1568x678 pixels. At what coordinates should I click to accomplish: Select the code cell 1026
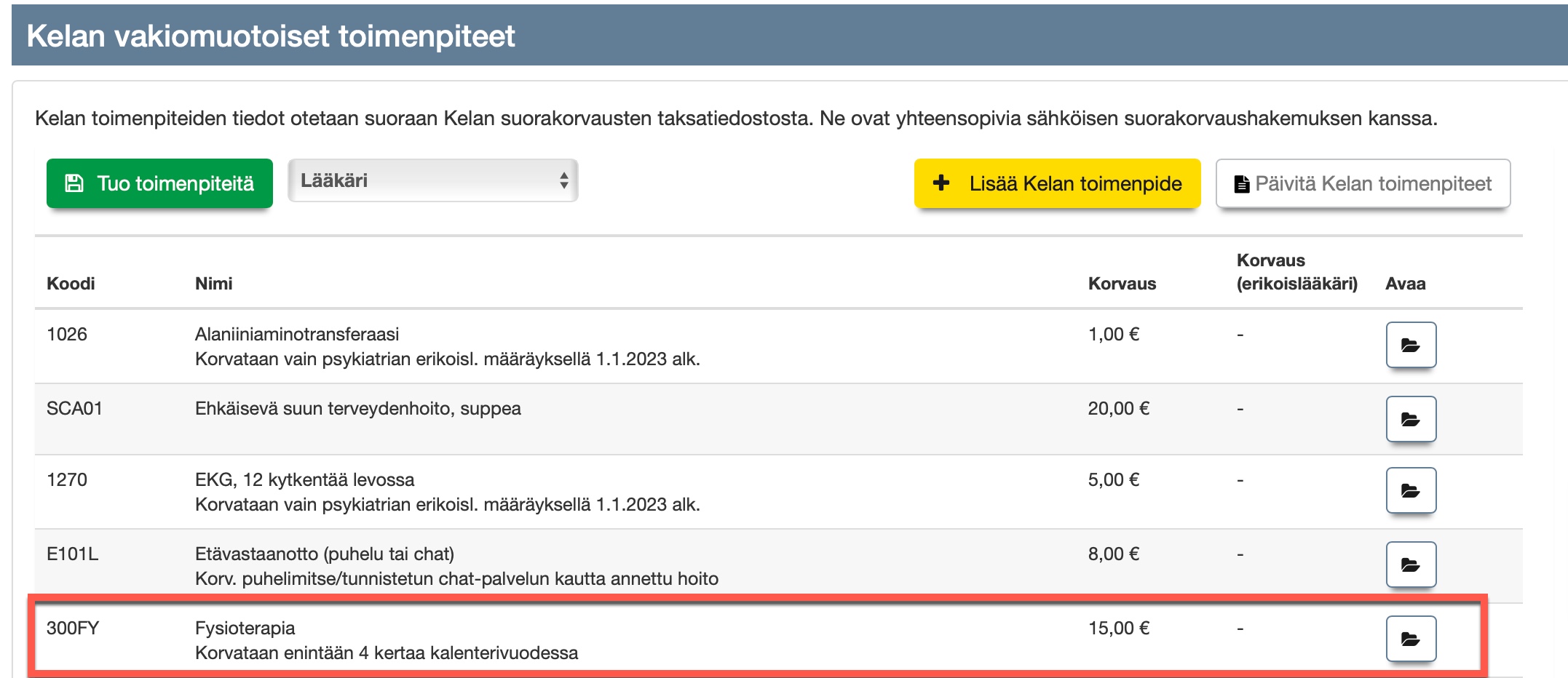(67, 335)
